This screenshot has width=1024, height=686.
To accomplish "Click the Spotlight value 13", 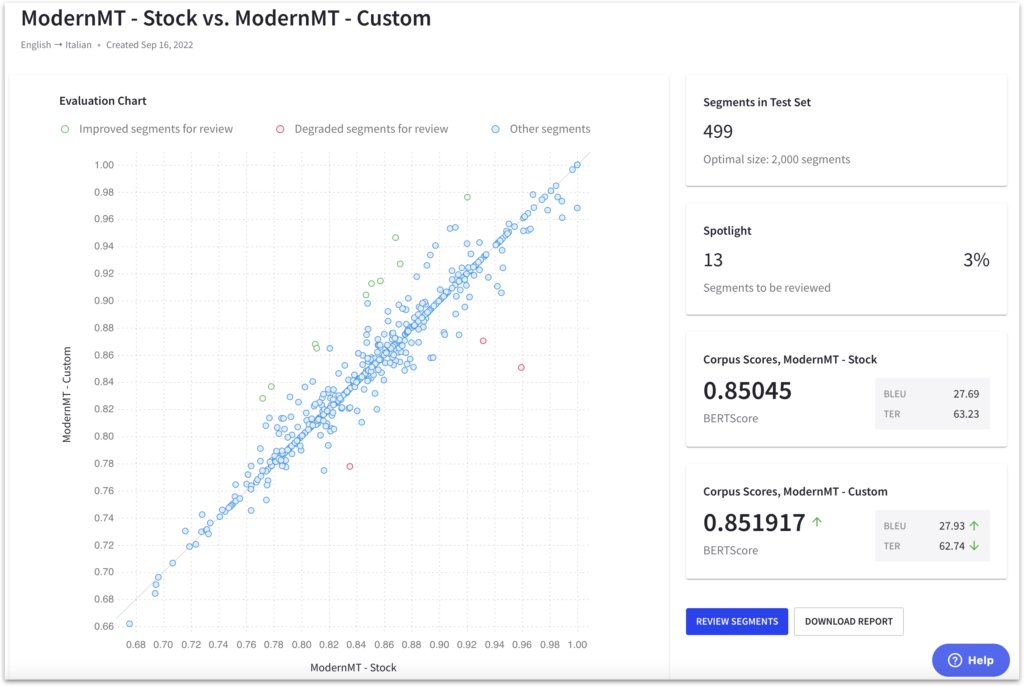I will coord(712,260).
